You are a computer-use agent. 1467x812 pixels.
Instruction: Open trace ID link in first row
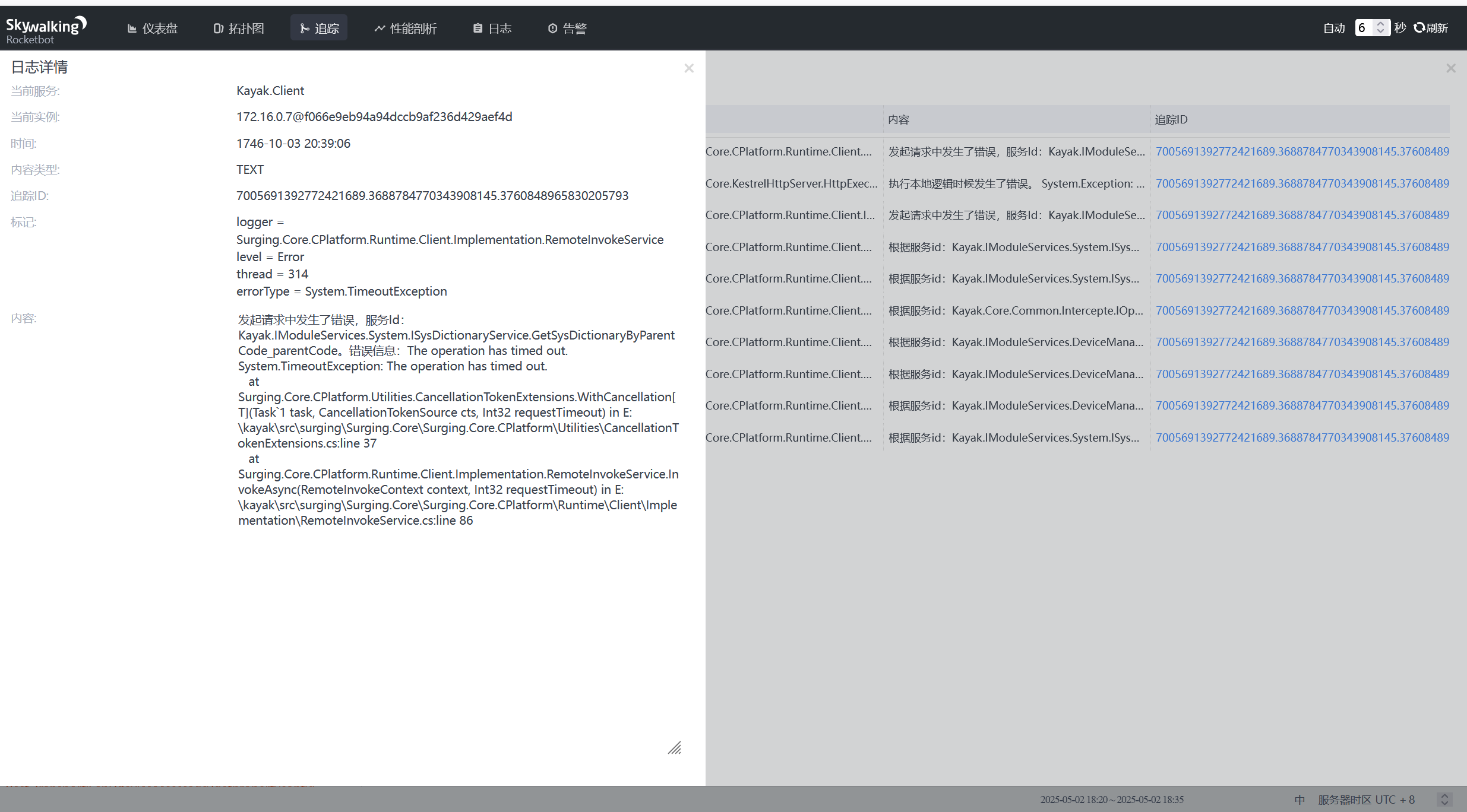coord(1302,151)
